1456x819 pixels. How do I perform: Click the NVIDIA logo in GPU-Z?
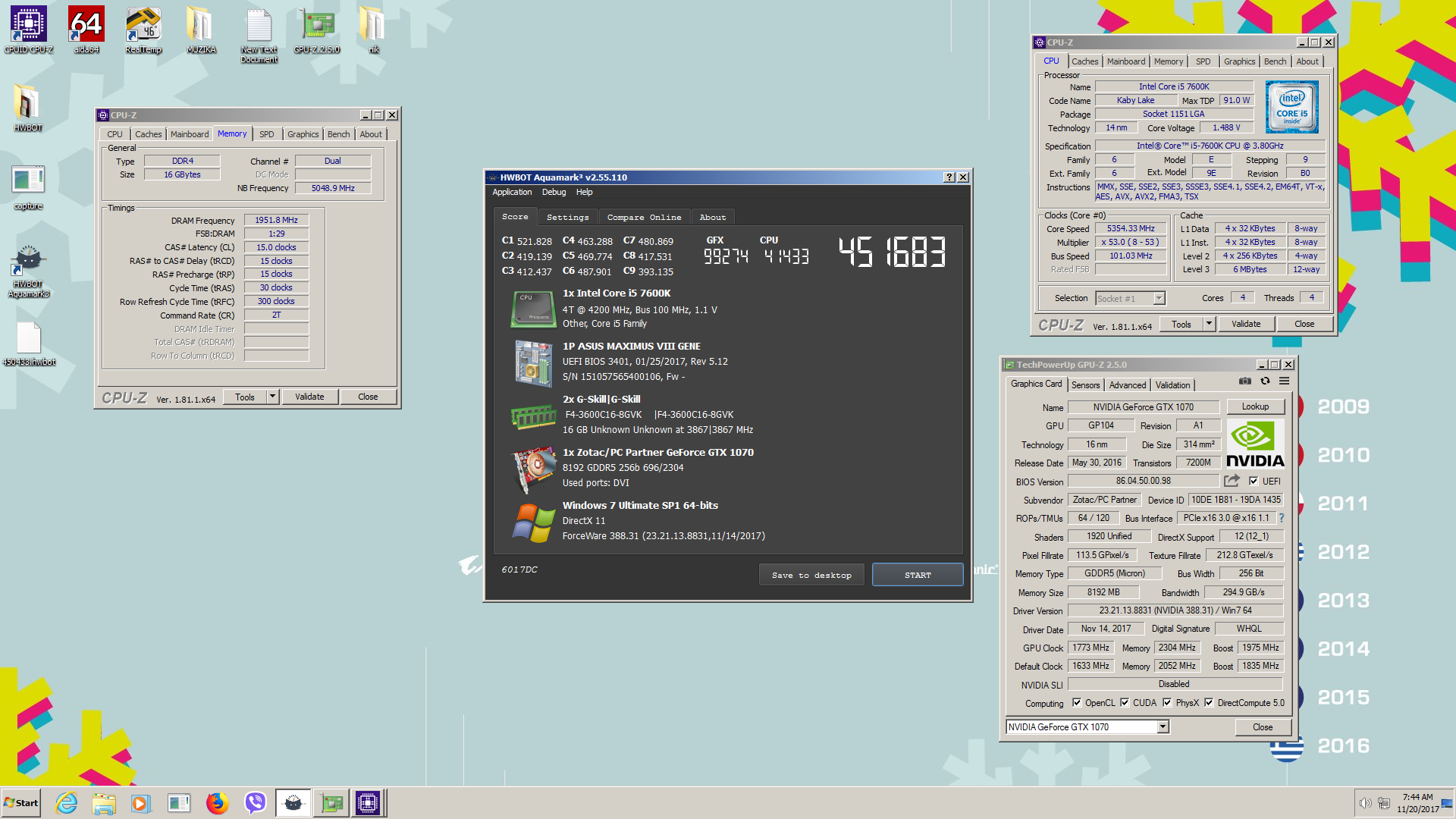click(x=1255, y=444)
